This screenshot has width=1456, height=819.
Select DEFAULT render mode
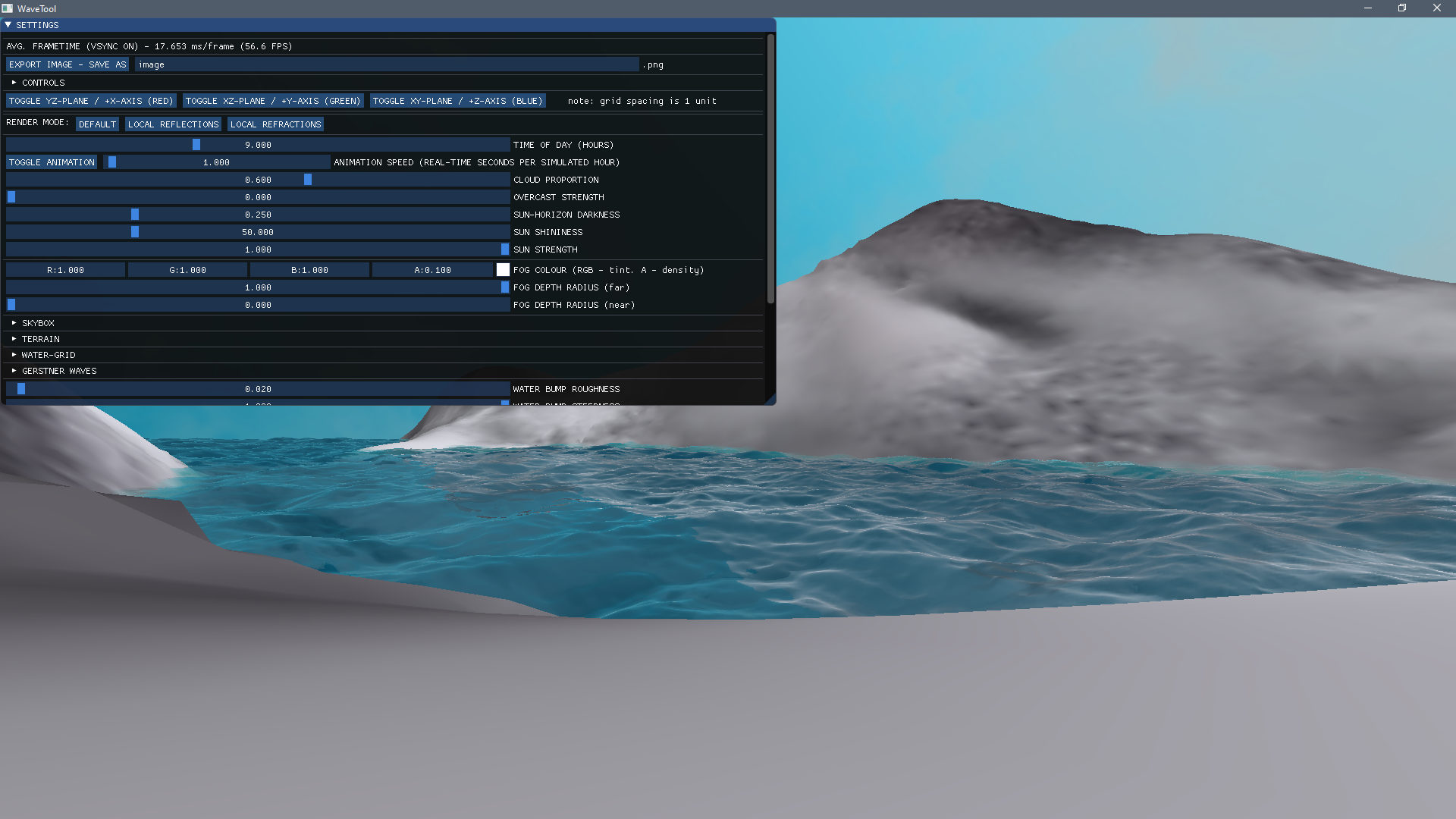point(97,124)
